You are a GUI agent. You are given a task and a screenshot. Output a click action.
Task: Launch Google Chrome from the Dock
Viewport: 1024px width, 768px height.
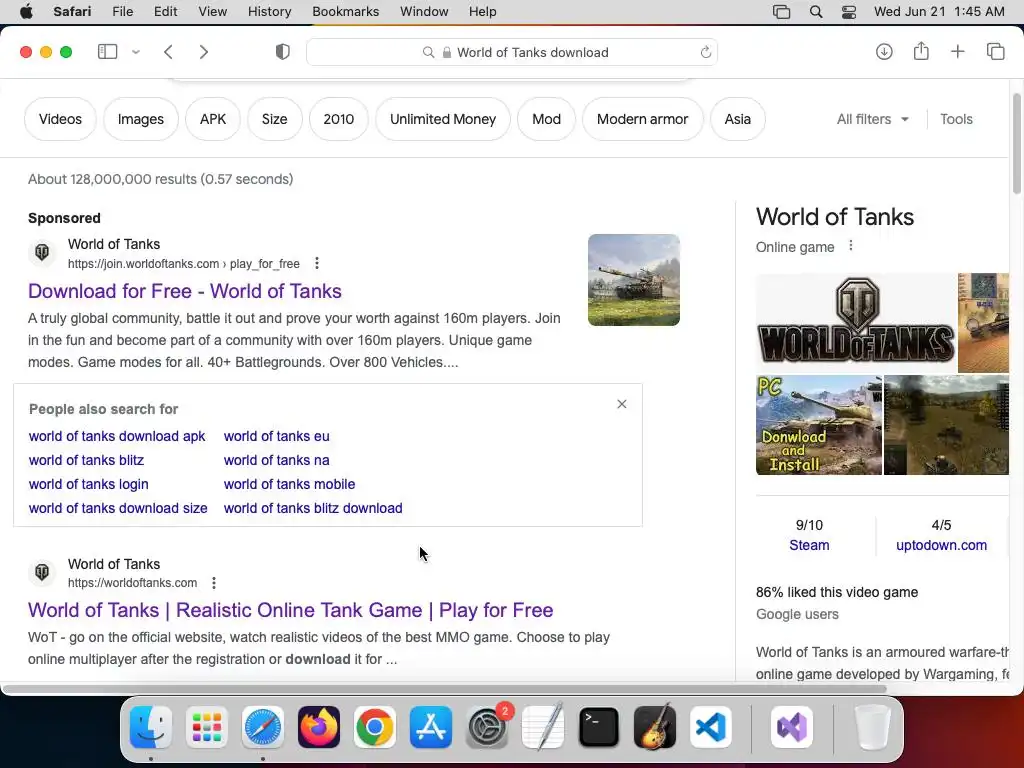(x=375, y=727)
